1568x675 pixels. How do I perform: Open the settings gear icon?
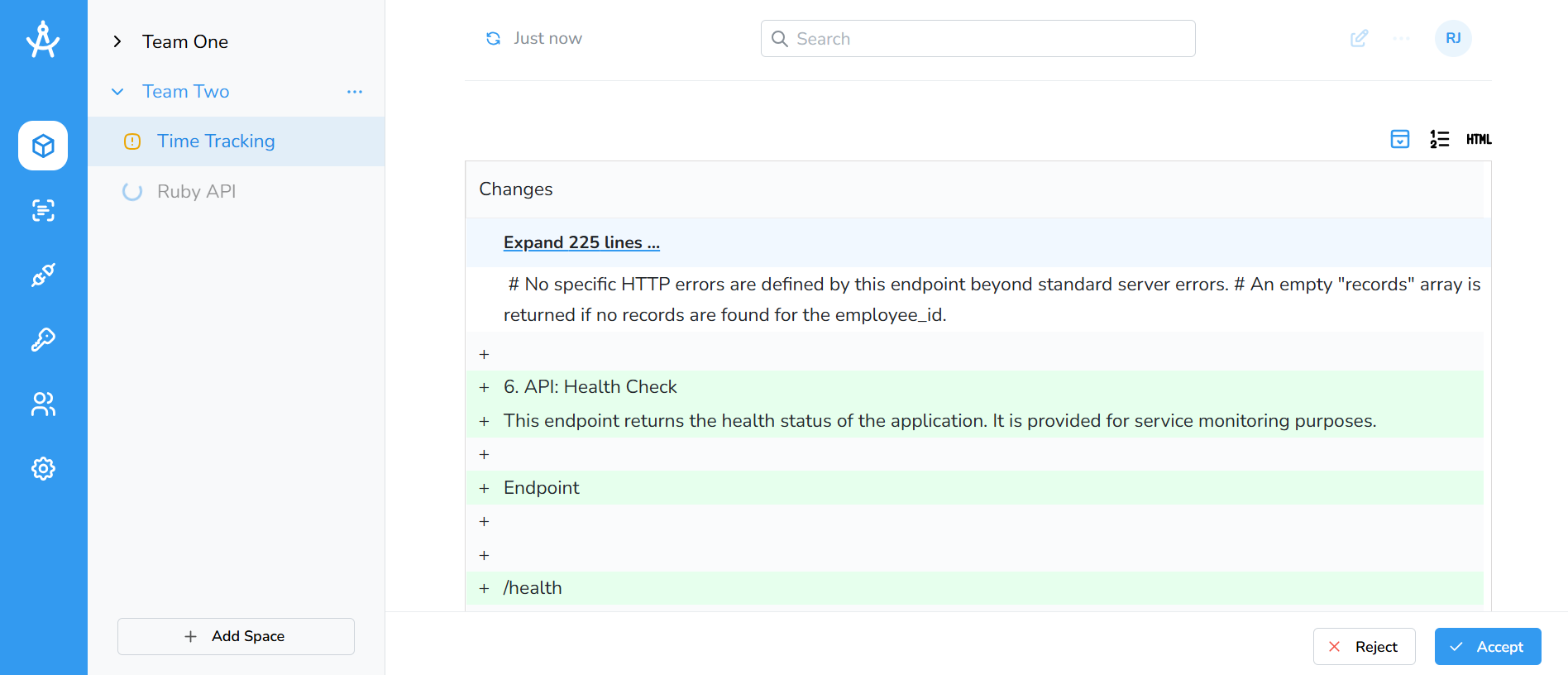43,468
